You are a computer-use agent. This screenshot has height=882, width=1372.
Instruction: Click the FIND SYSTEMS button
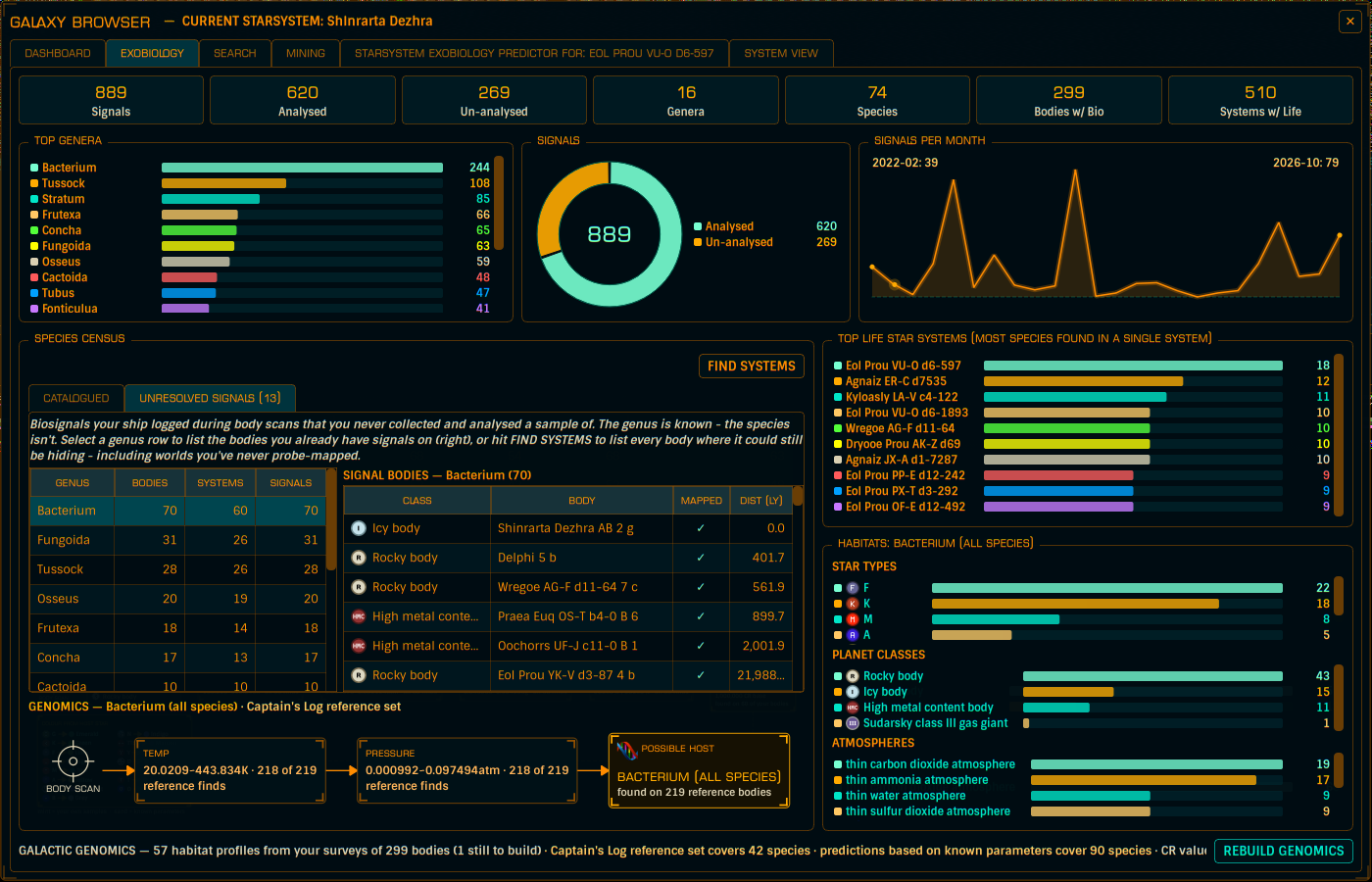pos(752,366)
